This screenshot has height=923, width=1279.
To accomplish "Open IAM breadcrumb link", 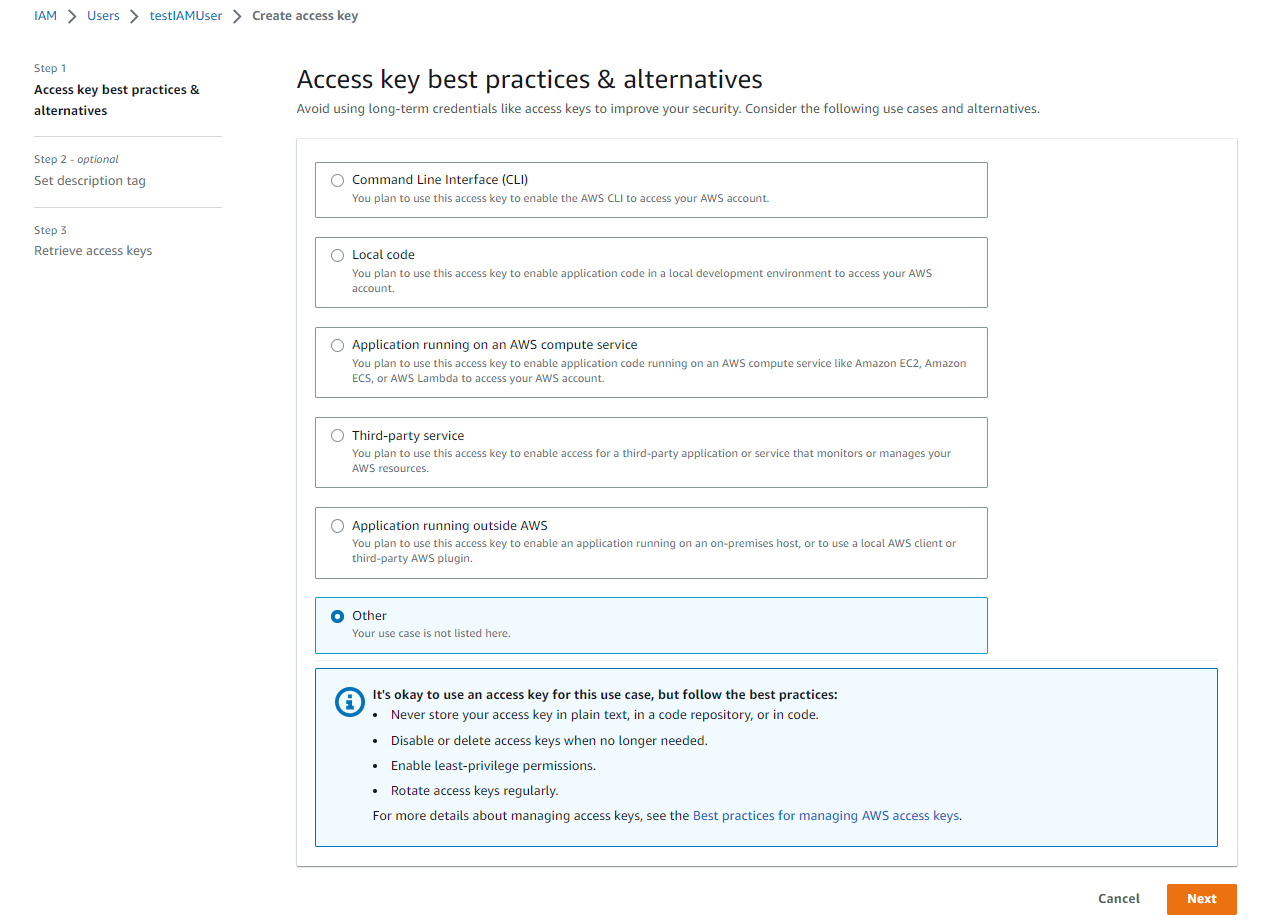I will [x=45, y=16].
